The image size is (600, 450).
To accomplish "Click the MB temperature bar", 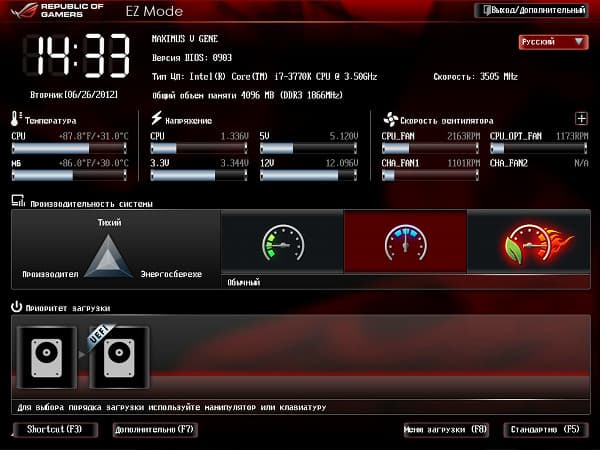I will (69, 175).
